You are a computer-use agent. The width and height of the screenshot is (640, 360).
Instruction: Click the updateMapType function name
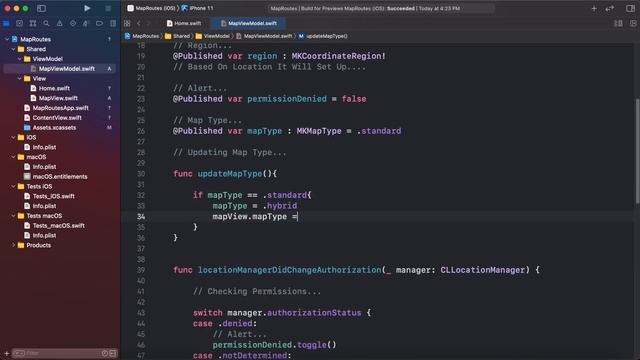[x=230, y=173]
